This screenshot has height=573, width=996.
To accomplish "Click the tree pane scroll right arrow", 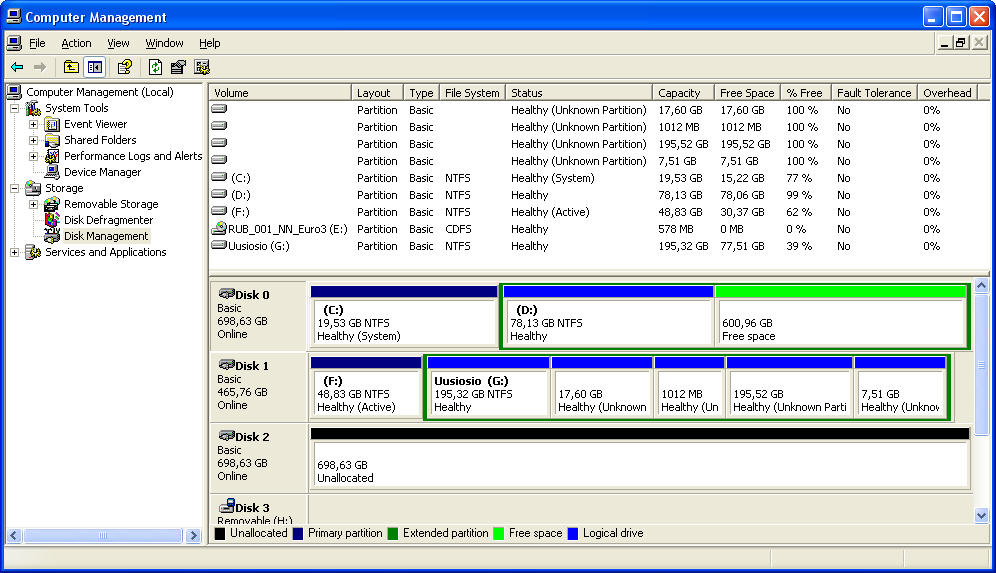I will (x=194, y=536).
